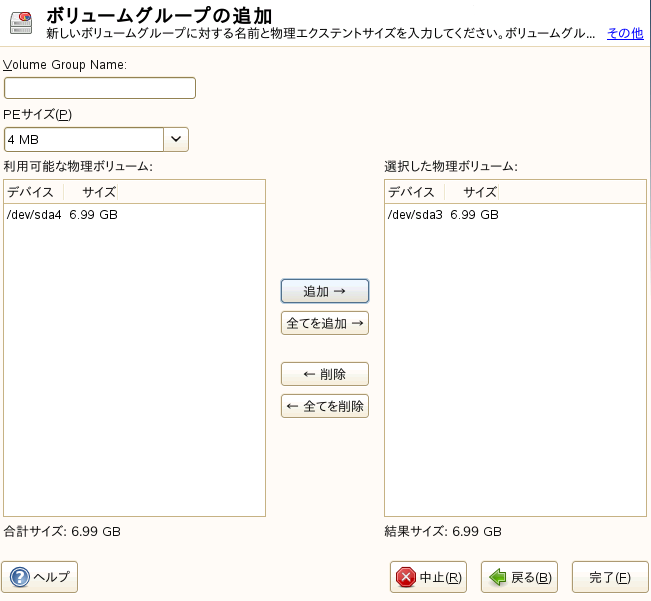Click the green back arrow icon
The image size is (651, 601).
click(497, 577)
